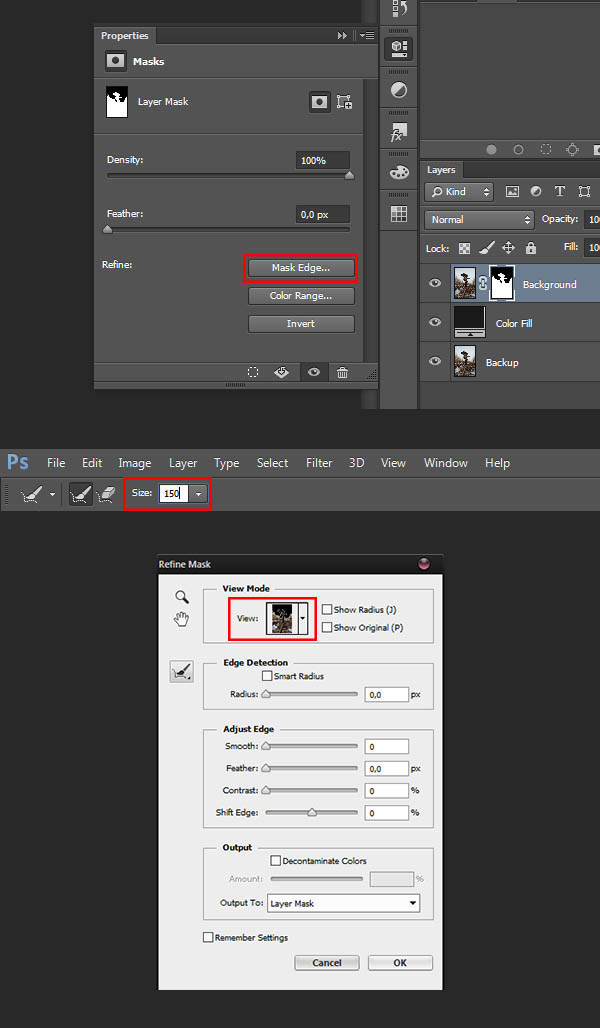Open the Swatches palette panel icon
The width and height of the screenshot is (600, 1028).
399,172
